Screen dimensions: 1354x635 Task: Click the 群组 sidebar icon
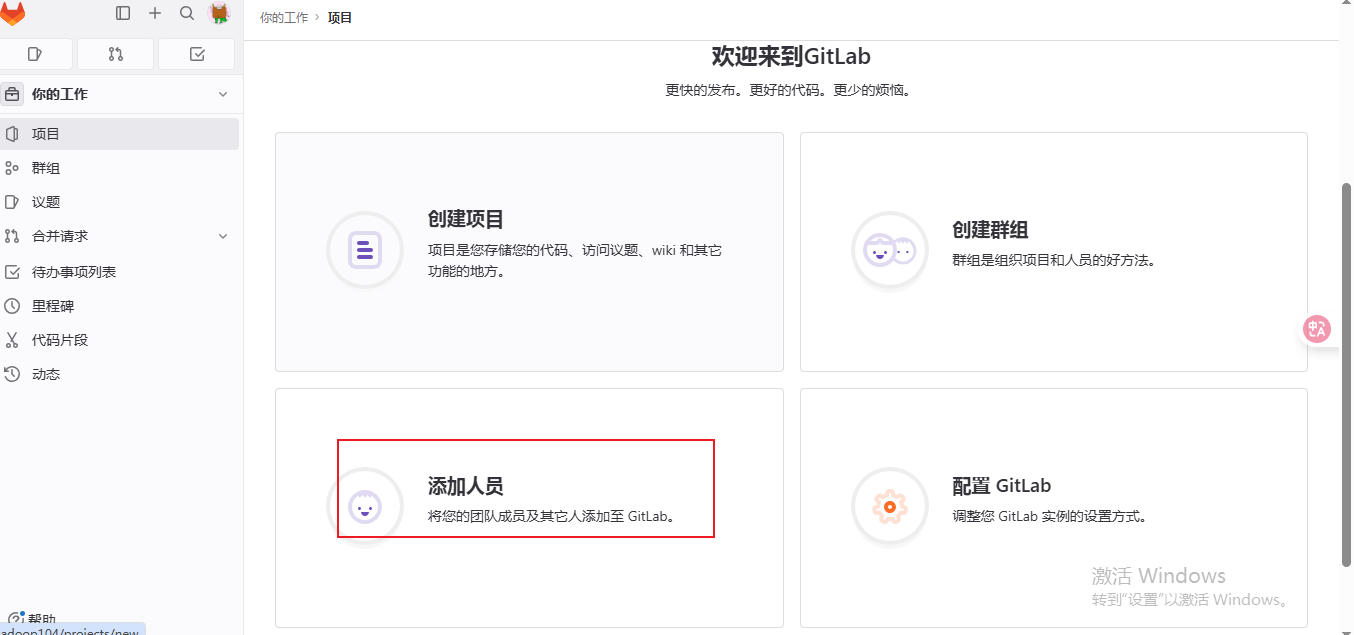pos(12,168)
